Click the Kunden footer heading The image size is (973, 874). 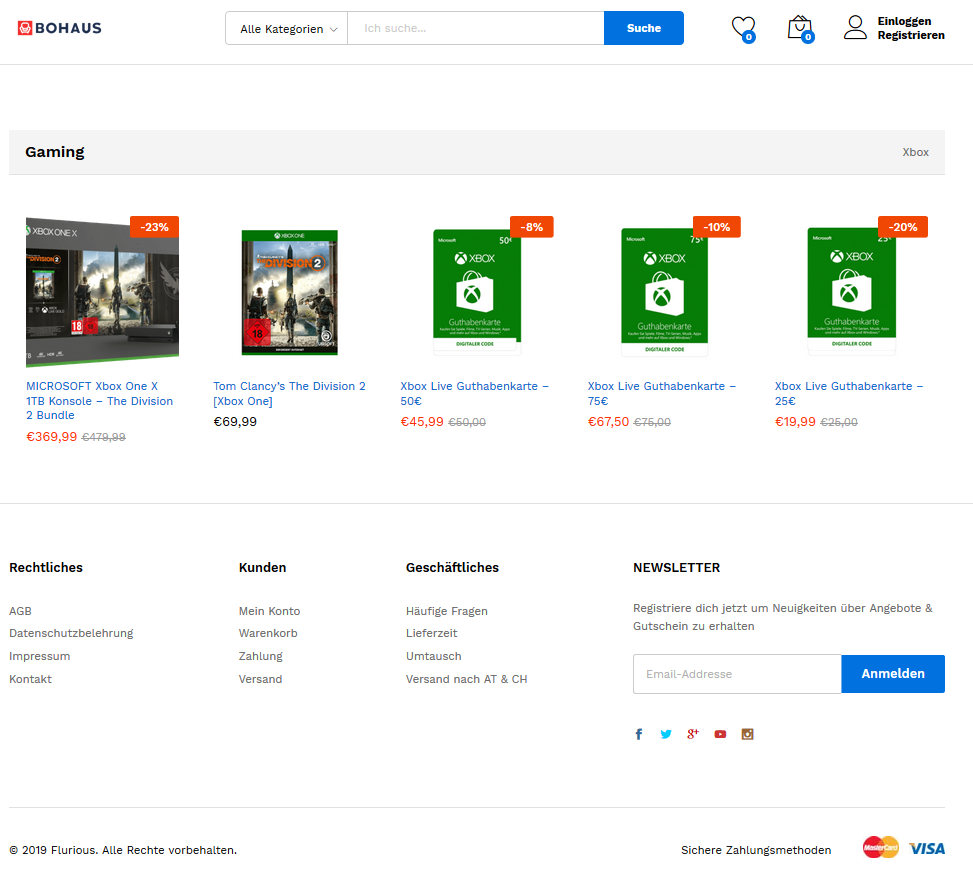point(262,567)
